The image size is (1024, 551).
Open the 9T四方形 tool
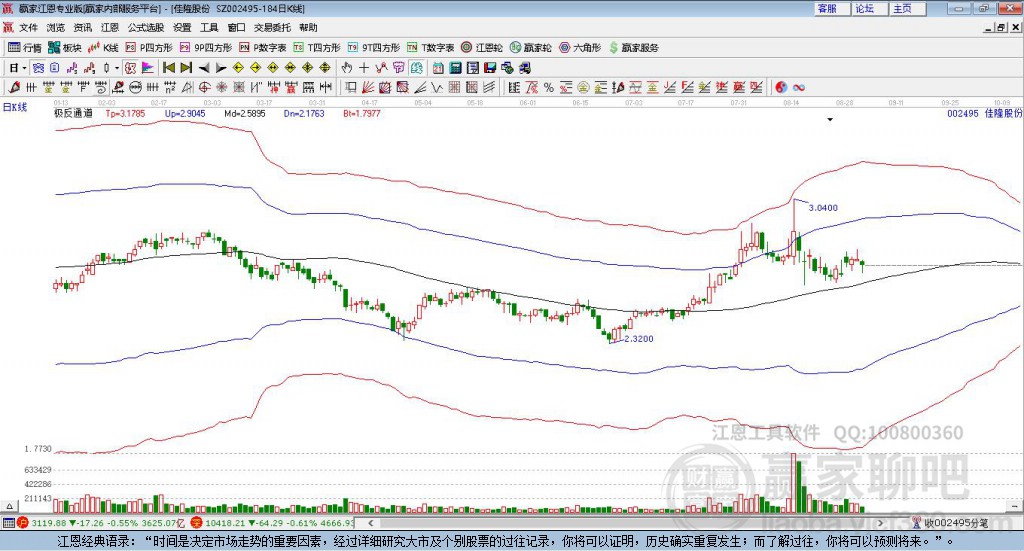(374, 48)
